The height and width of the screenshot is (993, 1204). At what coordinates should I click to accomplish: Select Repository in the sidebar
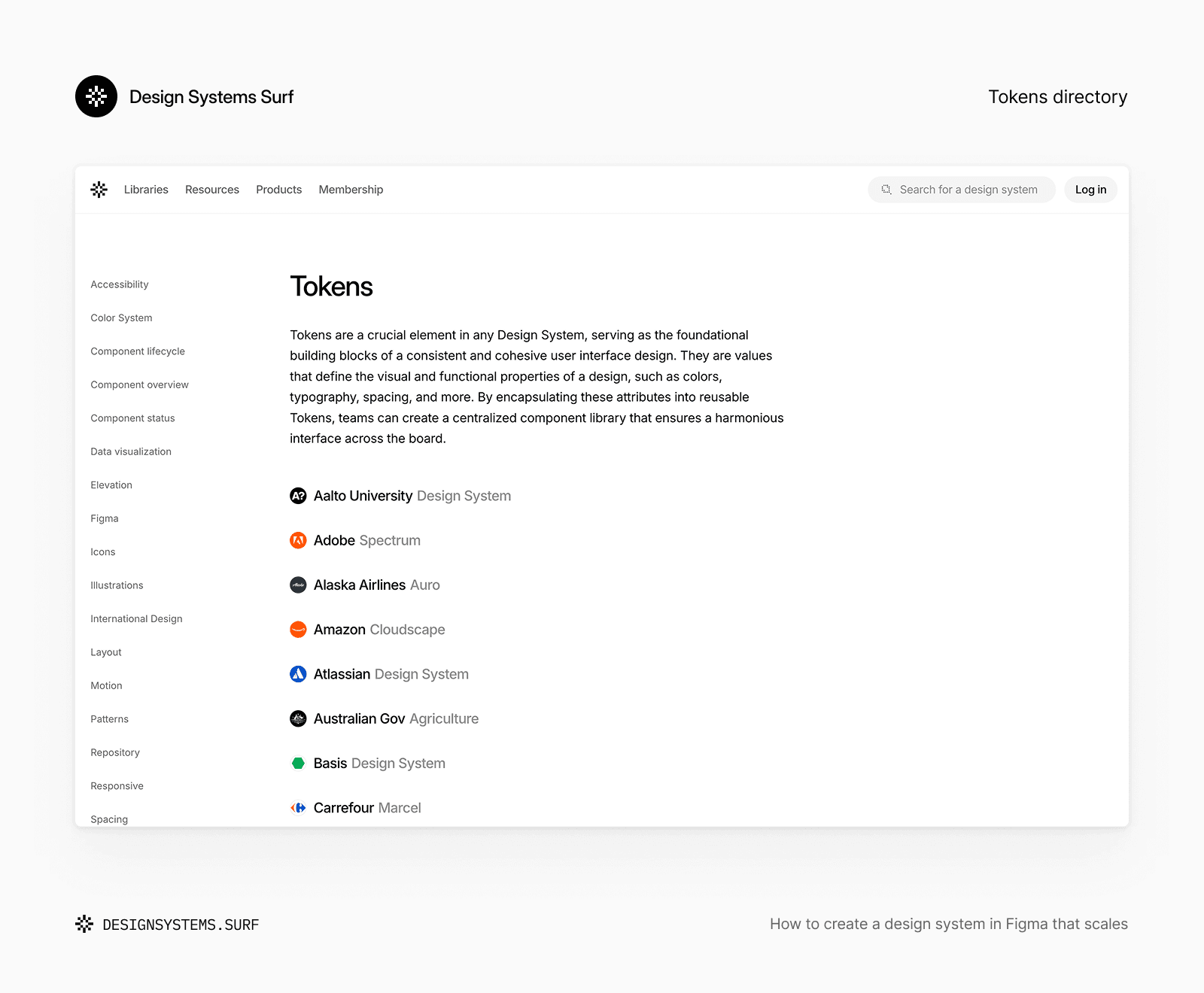click(115, 752)
